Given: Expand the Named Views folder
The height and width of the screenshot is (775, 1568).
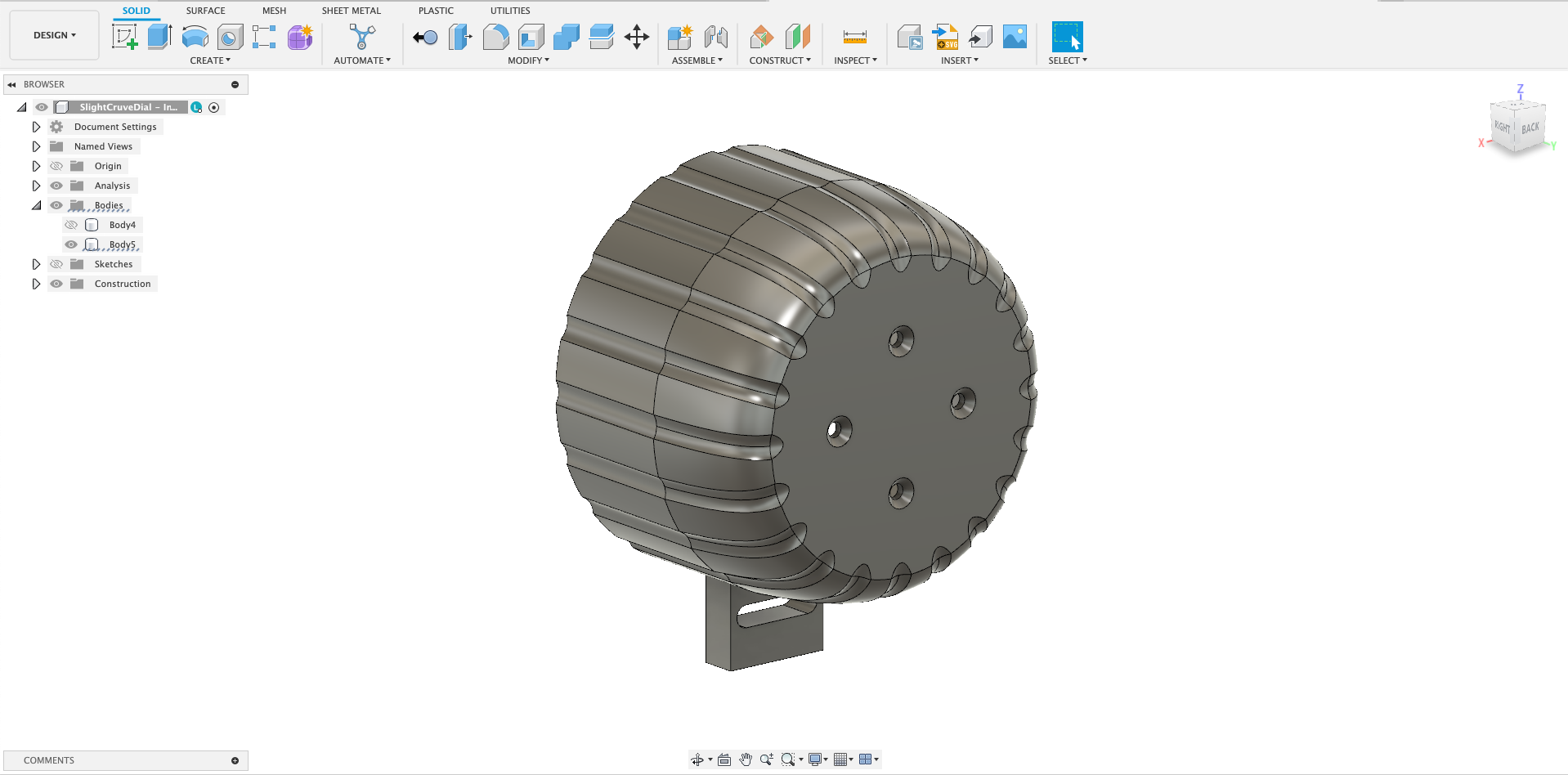Looking at the screenshot, I should coord(36,146).
